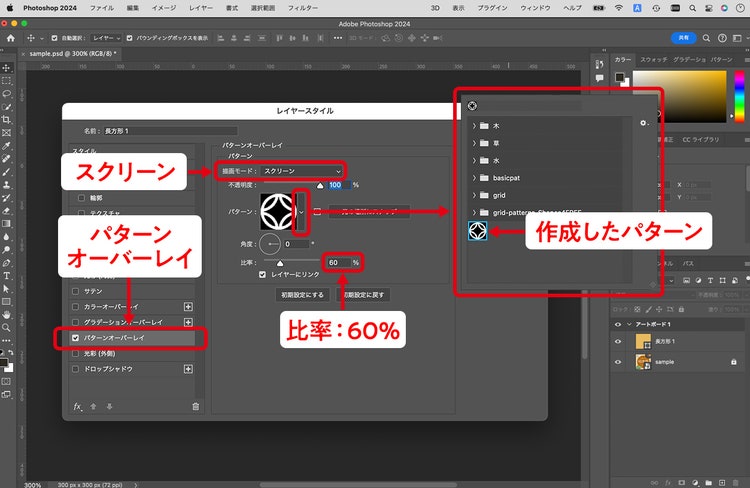Add another Color Overlay with the plus icon
The image size is (750, 488).
(188, 307)
